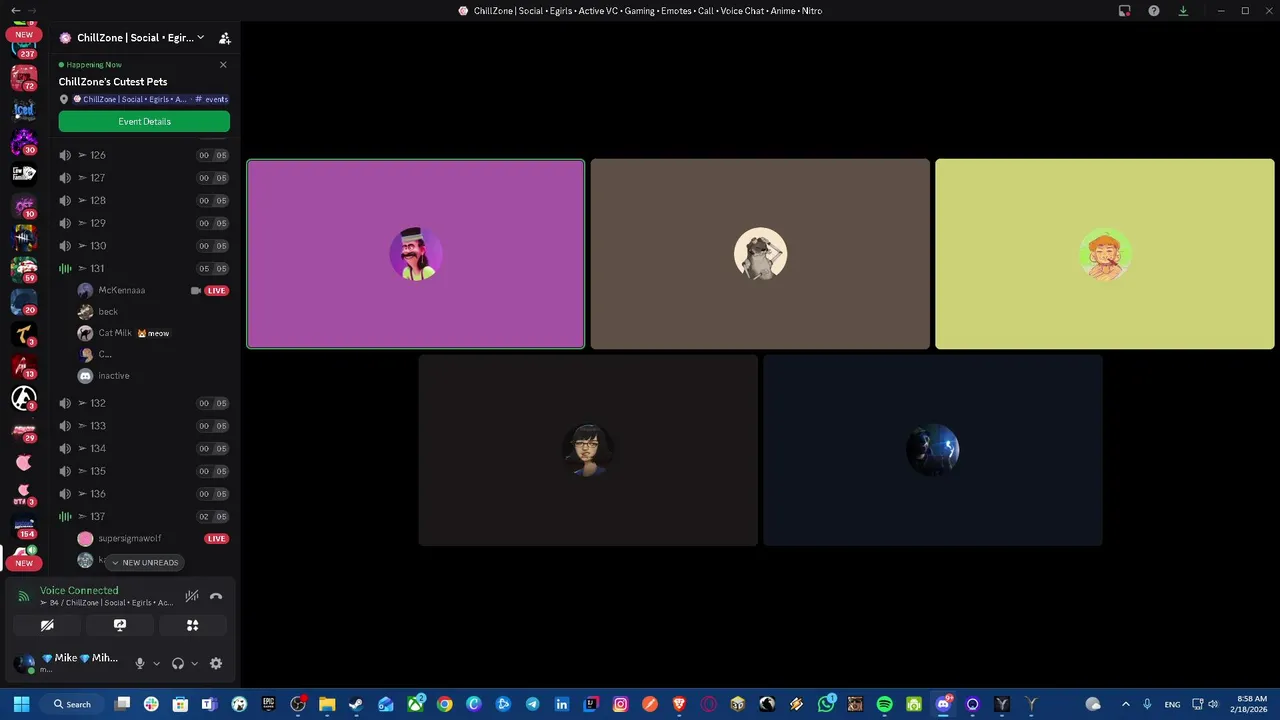The width and height of the screenshot is (1280, 720).
Task: Click the pink title bar icon left of Help
Action: [1124, 11]
